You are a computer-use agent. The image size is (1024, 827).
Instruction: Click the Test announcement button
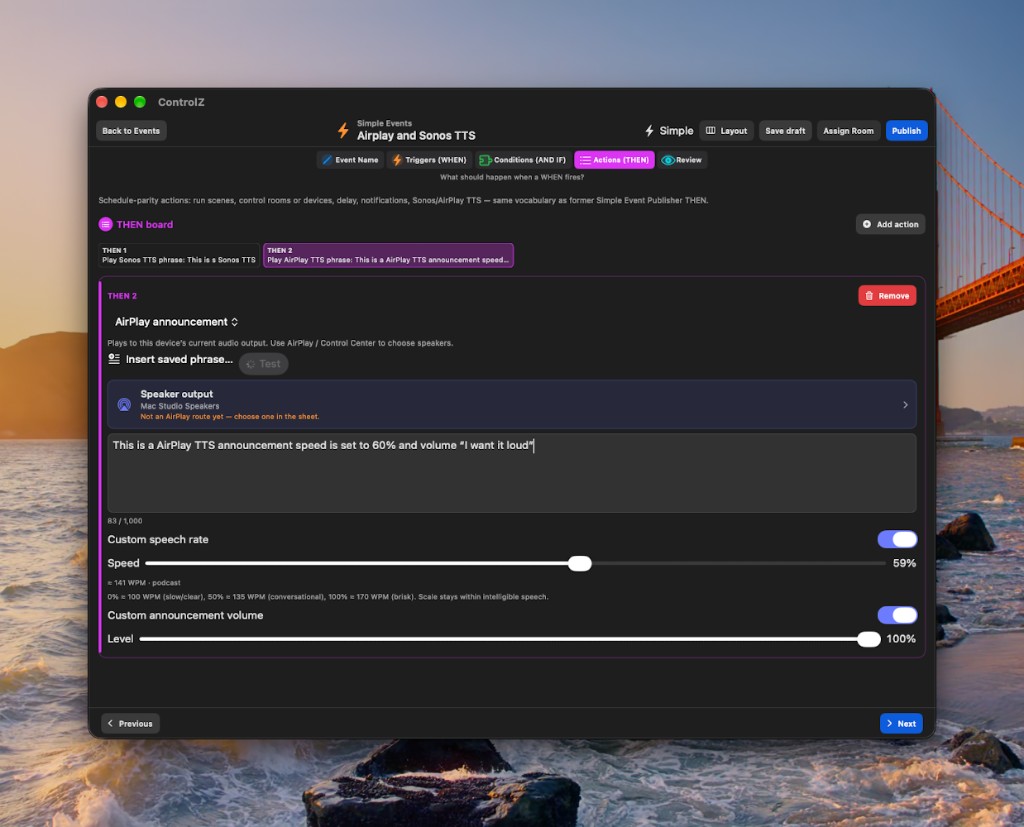pyautogui.click(x=264, y=364)
